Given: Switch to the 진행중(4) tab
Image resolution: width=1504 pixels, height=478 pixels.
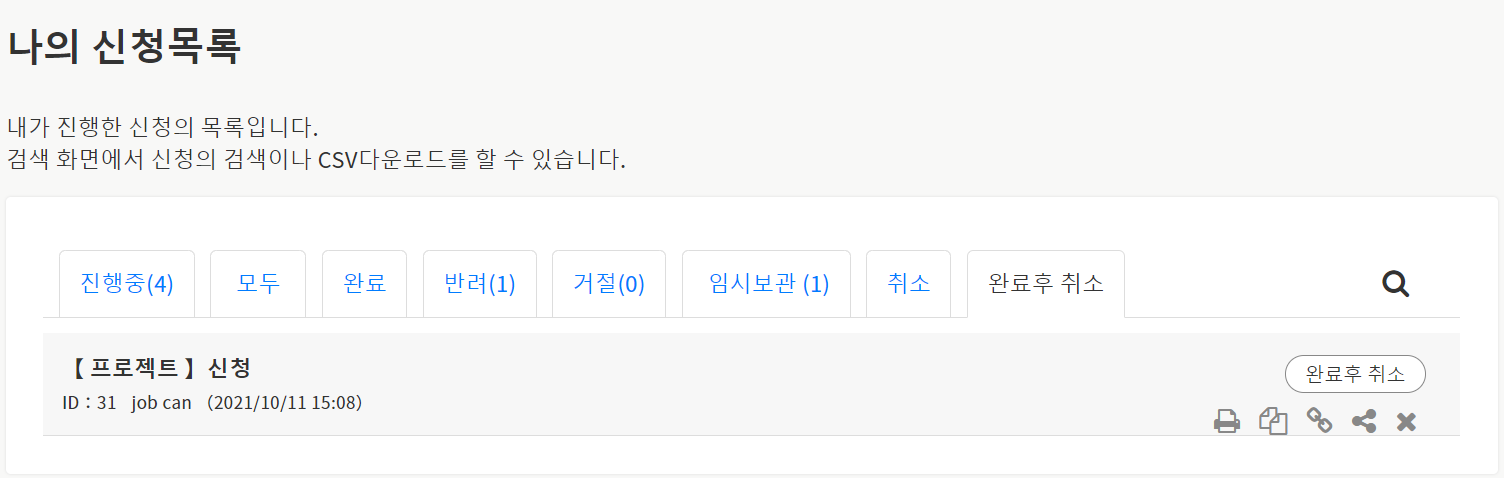Looking at the screenshot, I should 127,284.
